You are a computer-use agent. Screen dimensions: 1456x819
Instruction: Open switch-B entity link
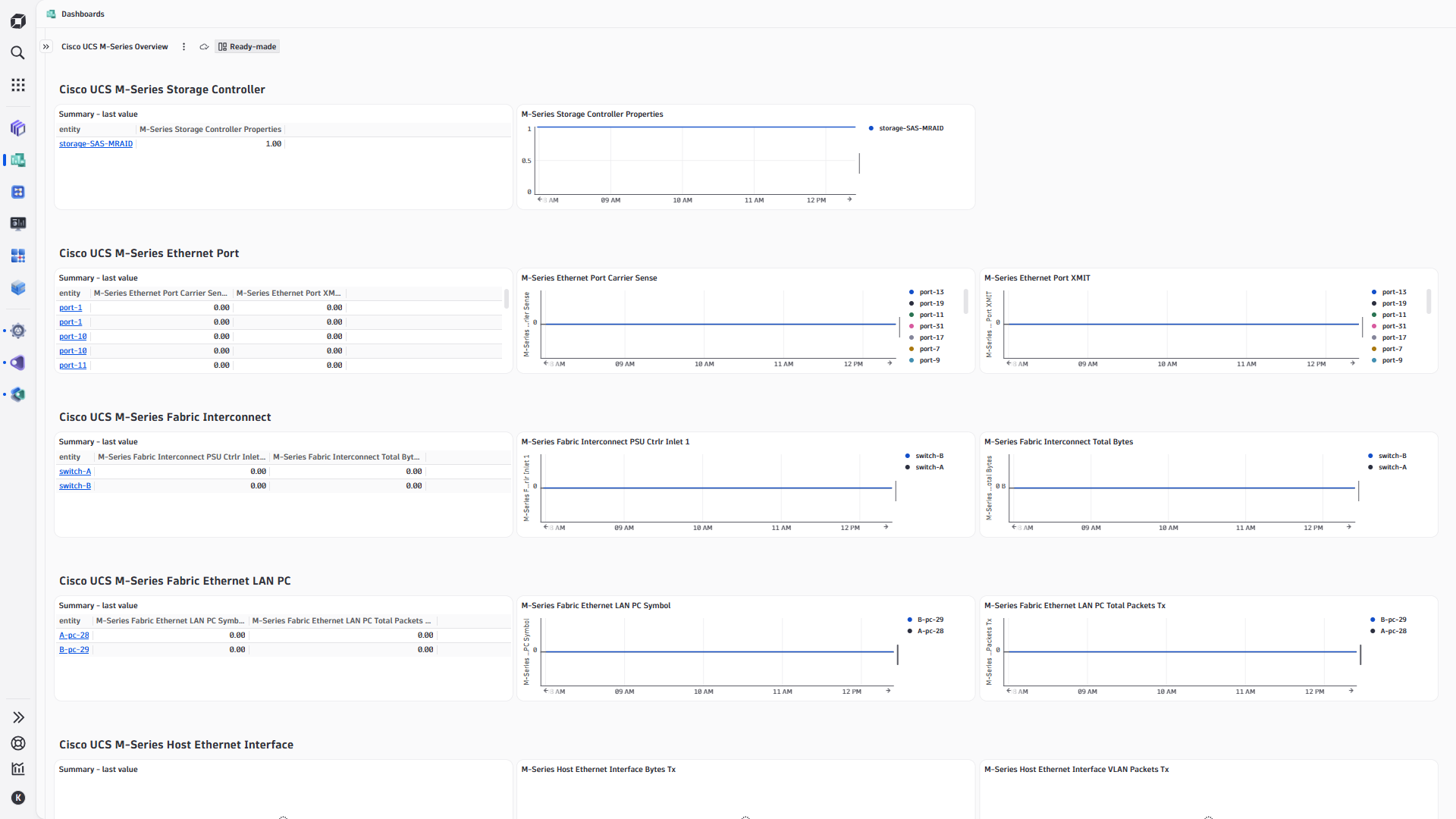click(x=75, y=486)
